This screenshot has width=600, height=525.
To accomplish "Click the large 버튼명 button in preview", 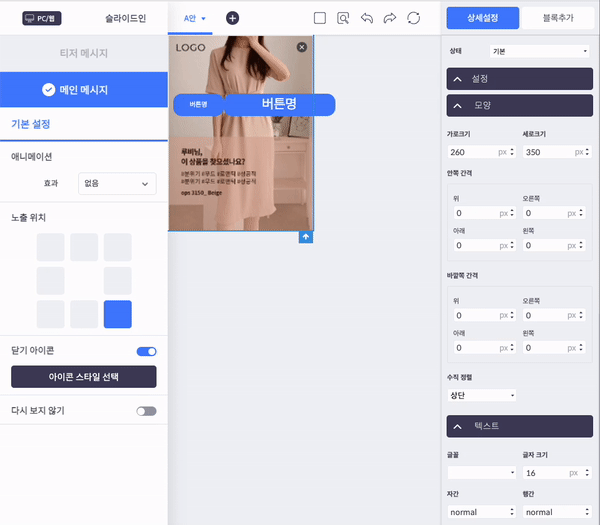I will pyautogui.click(x=279, y=104).
